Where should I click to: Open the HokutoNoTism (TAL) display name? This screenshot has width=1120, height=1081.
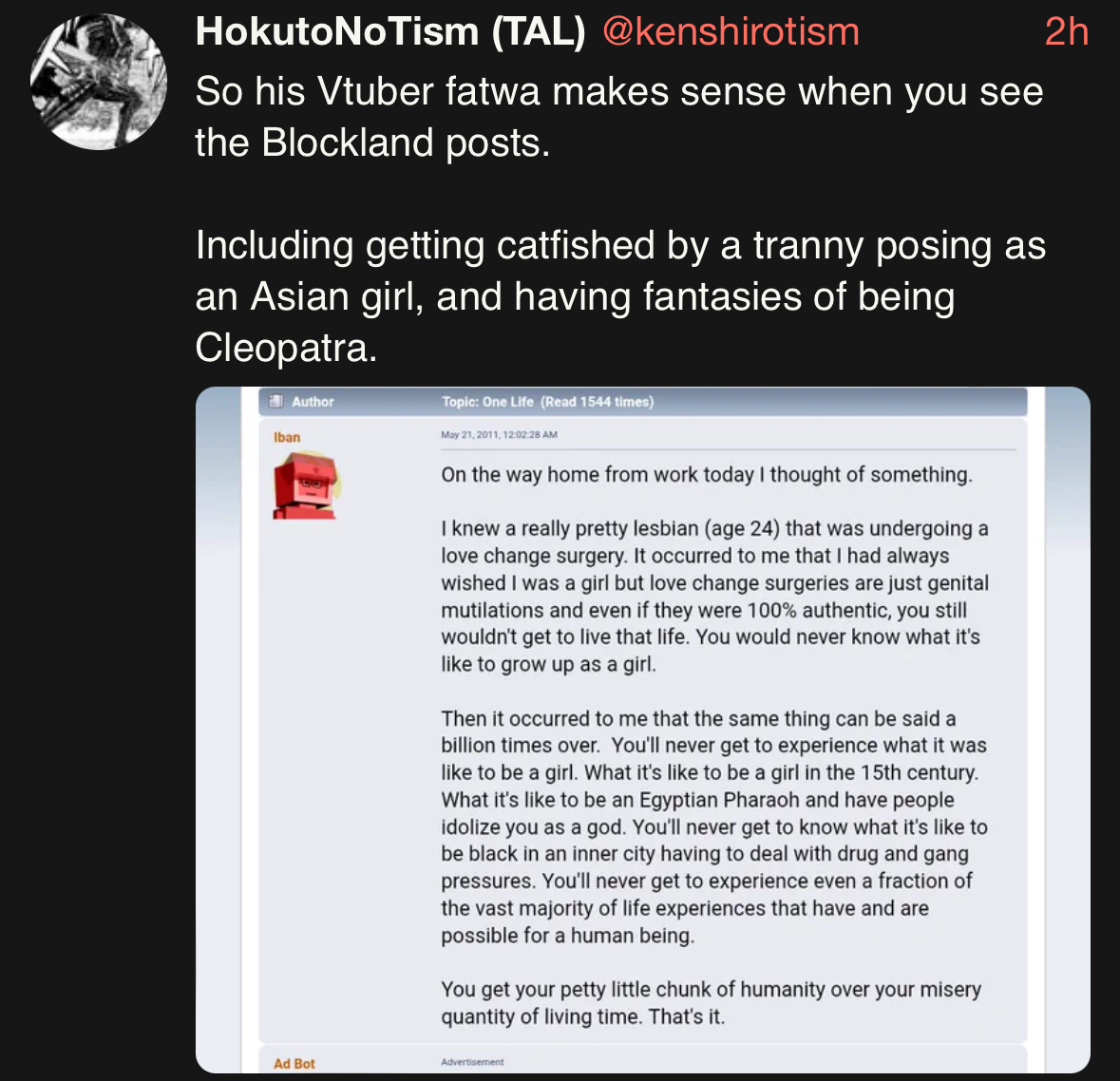[390, 32]
